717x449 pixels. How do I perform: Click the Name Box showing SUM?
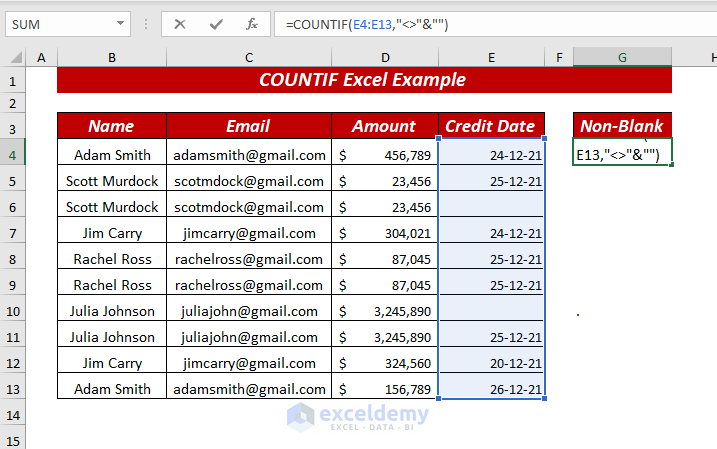click(68, 24)
